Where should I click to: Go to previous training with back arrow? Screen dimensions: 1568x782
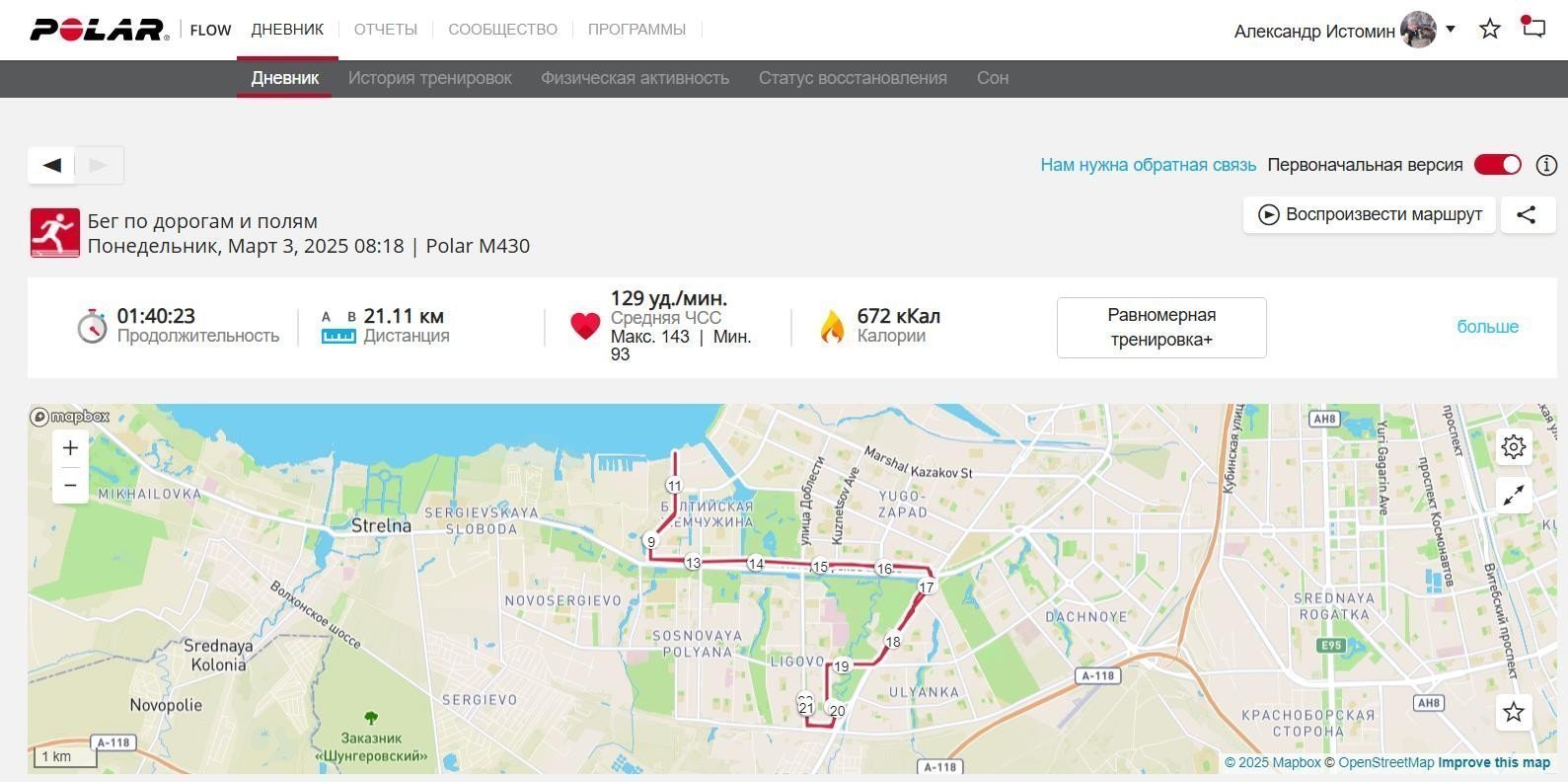click(51, 165)
